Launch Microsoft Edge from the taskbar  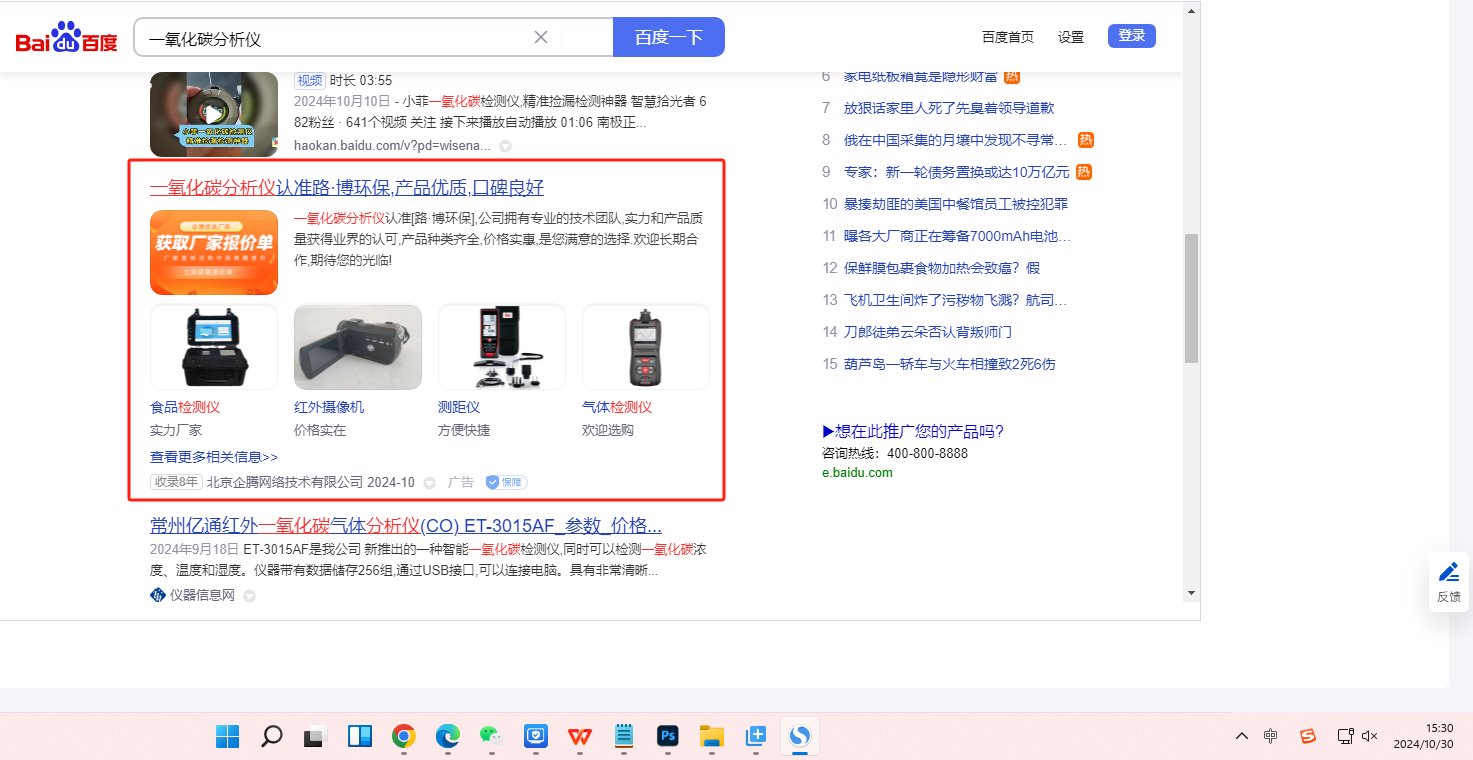click(447, 737)
